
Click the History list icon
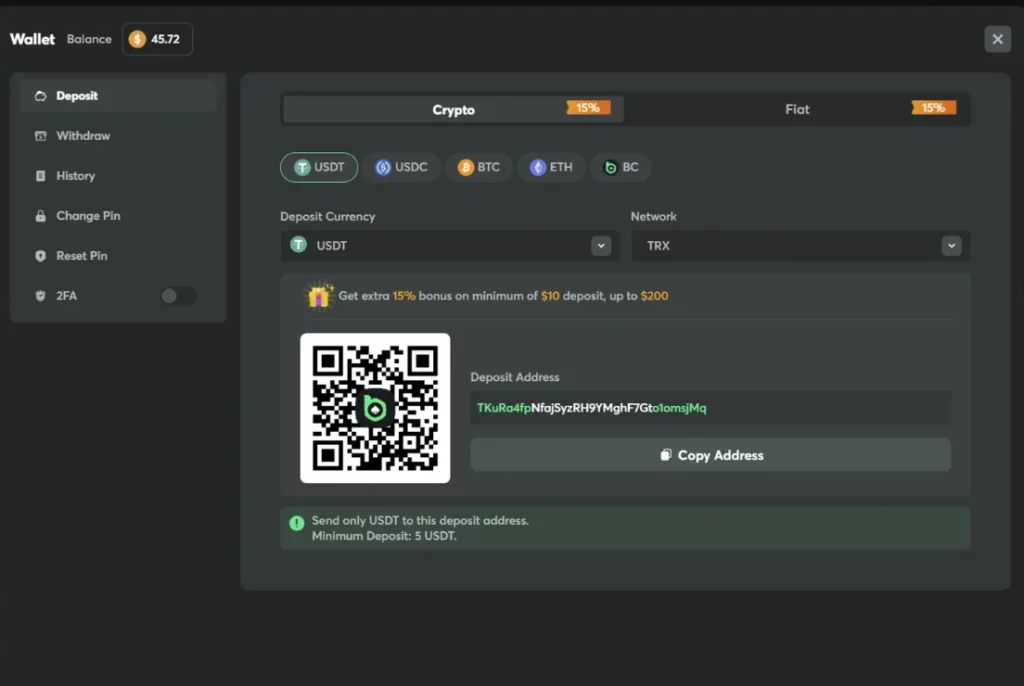[x=40, y=176]
